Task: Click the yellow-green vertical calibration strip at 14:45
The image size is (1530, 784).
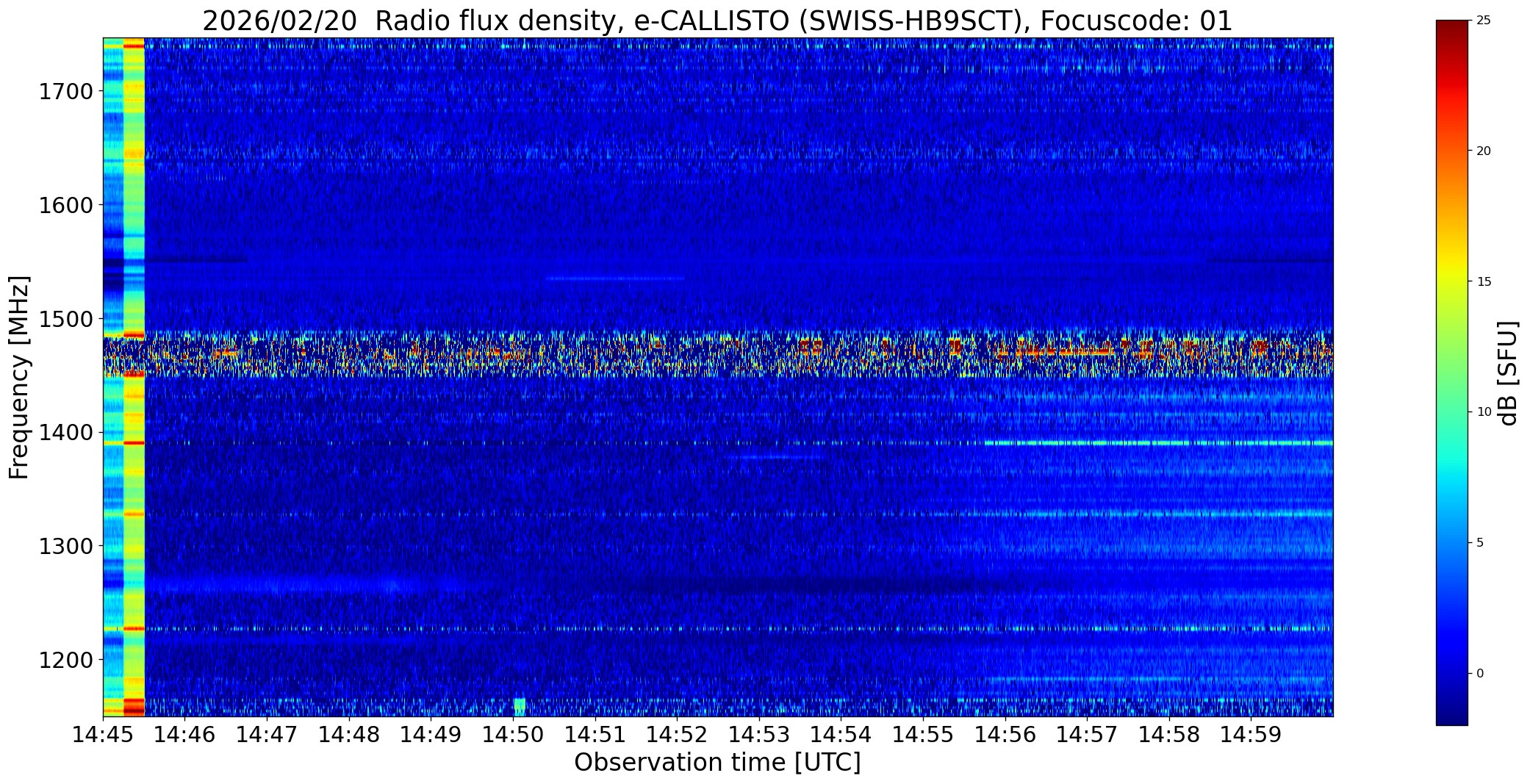Action: click(134, 377)
